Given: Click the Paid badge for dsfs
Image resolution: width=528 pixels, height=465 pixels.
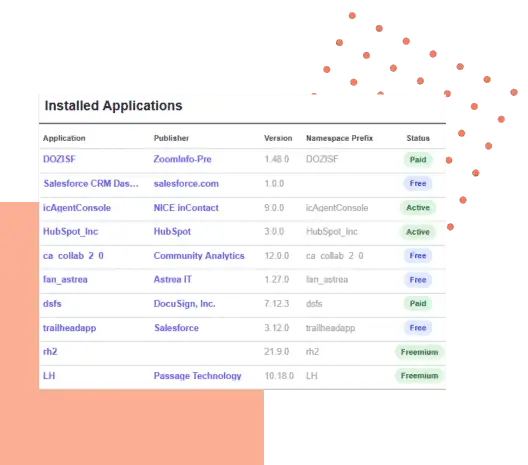Looking at the screenshot, I should point(418,304).
